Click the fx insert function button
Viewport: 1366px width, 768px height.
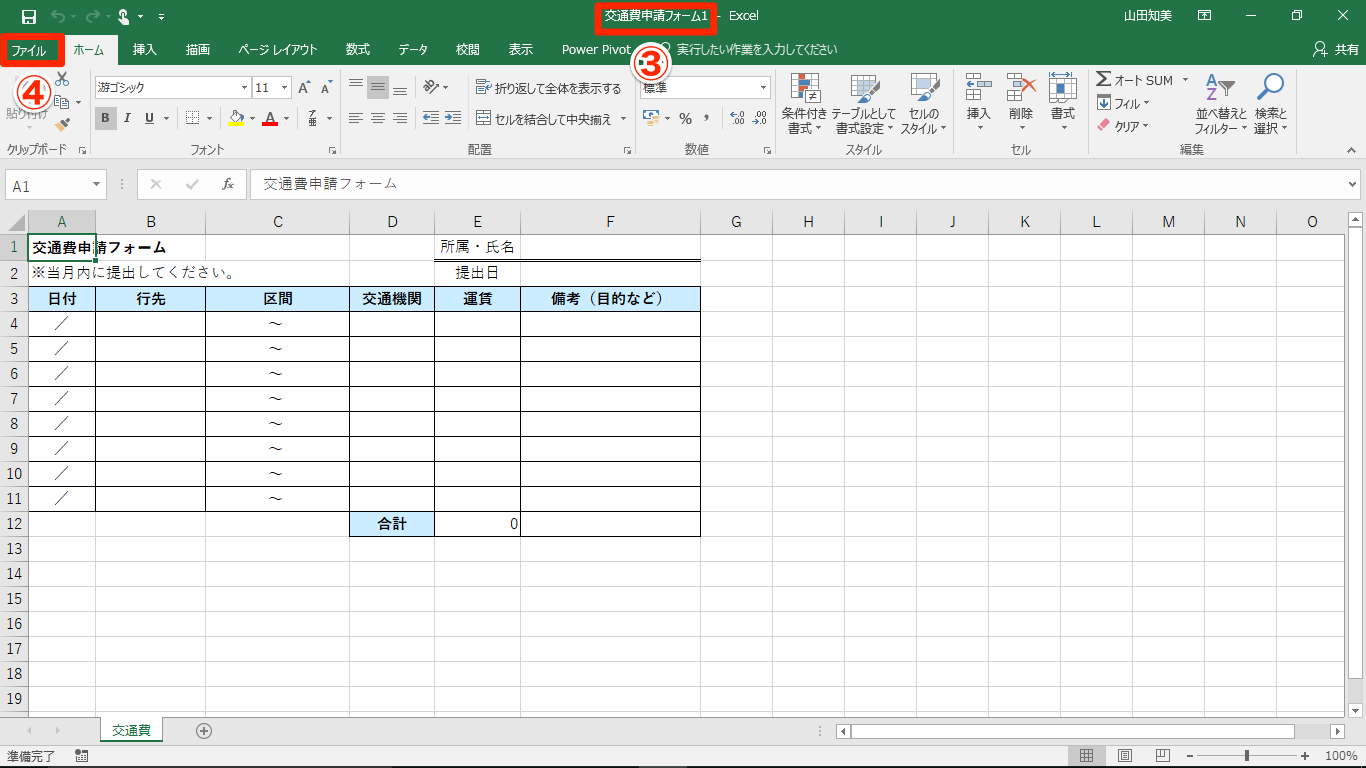(228, 184)
